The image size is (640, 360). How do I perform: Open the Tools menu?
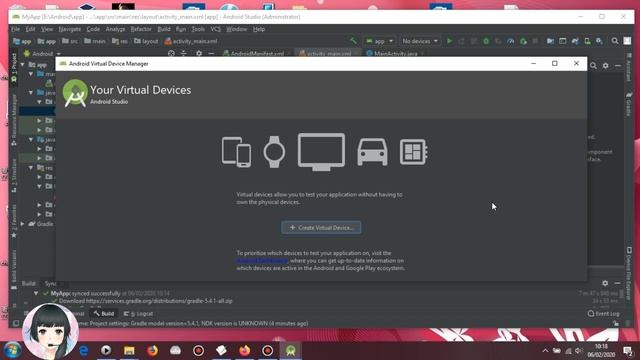198,29
